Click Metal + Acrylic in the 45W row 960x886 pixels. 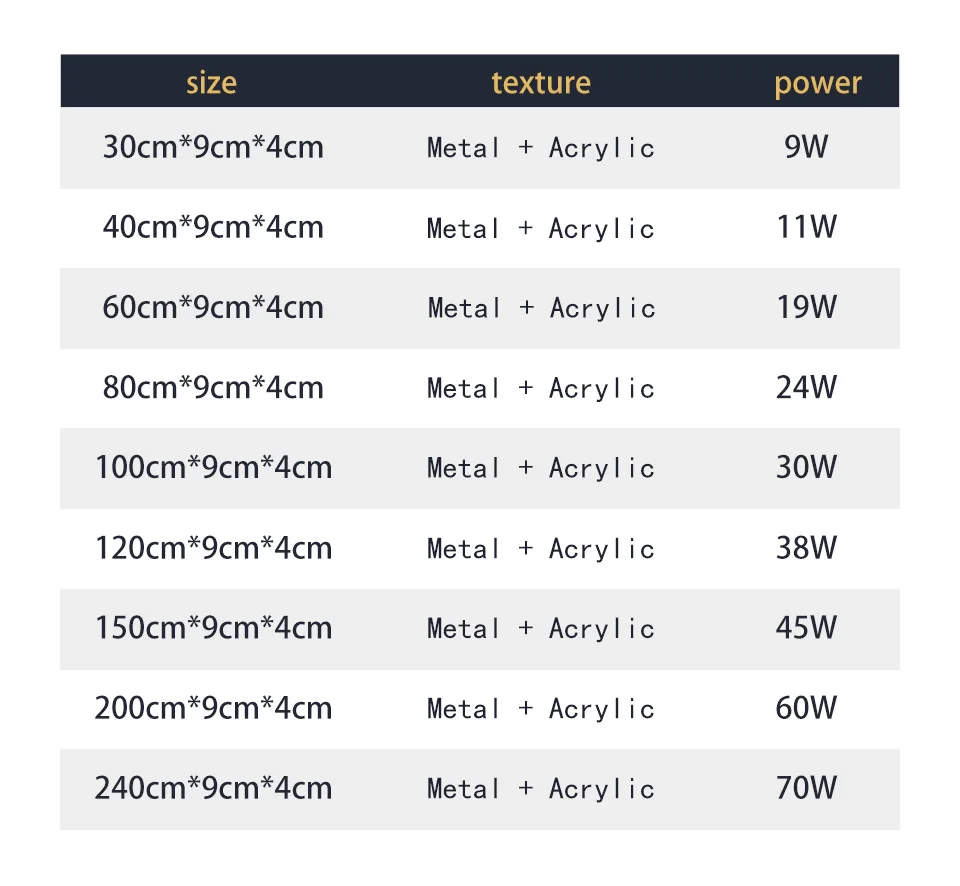pyautogui.click(x=541, y=629)
